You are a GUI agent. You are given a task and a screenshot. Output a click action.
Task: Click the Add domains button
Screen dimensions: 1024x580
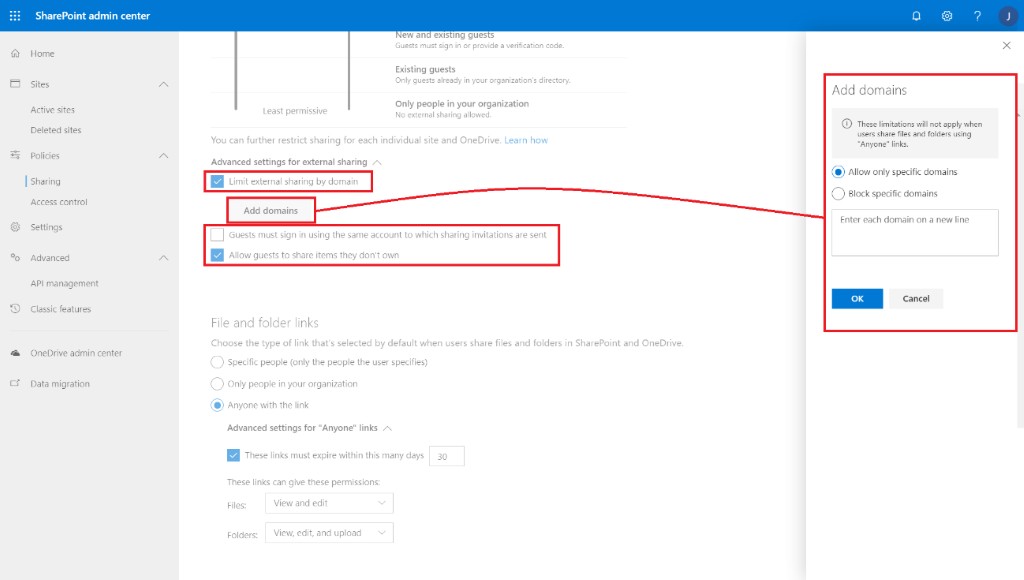tap(270, 210)
